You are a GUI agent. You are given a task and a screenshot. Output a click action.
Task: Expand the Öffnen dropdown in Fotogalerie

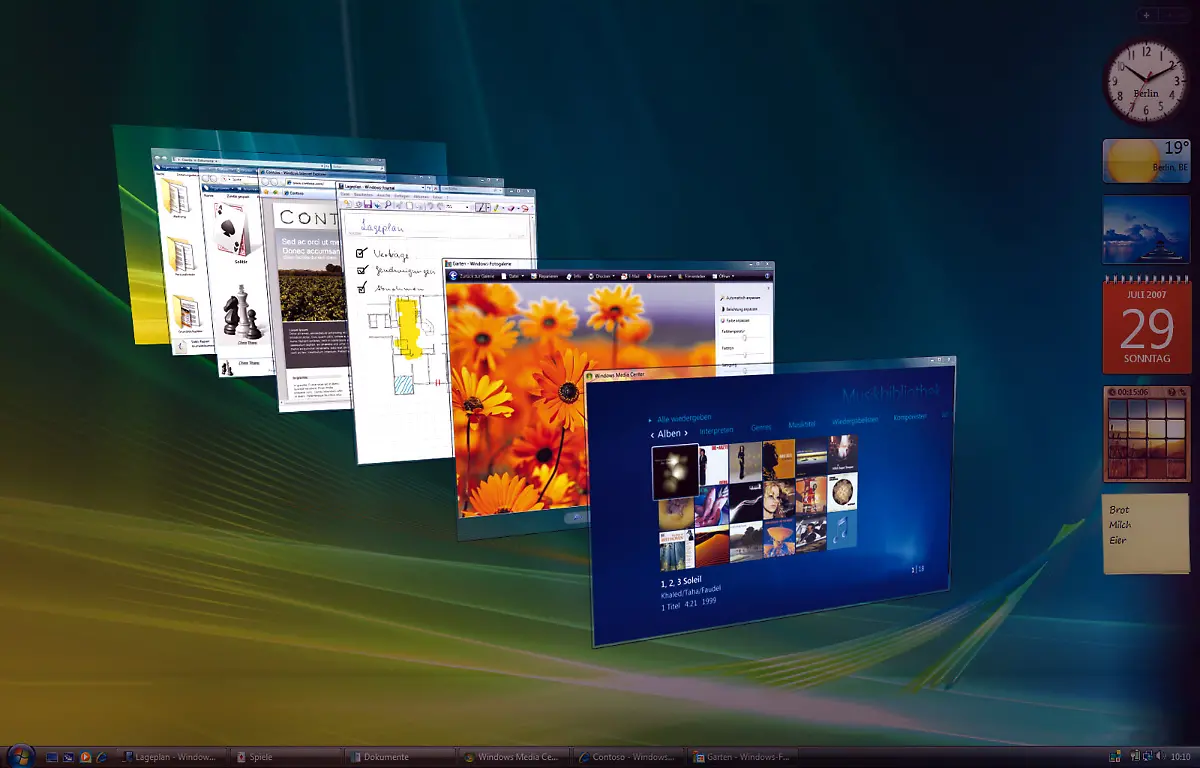[725, 276]
